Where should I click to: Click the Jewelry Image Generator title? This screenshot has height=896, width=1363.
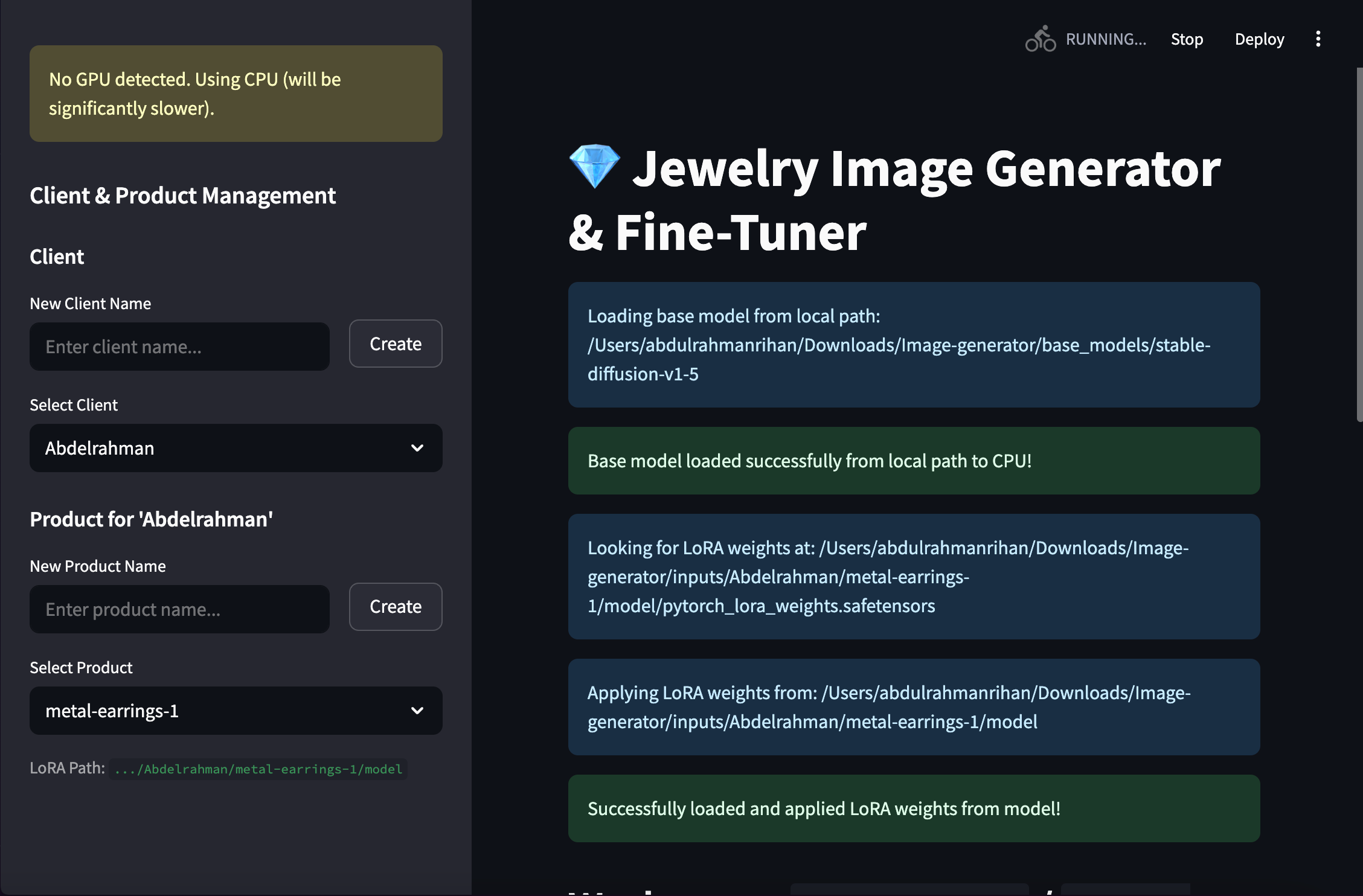click(x=894, y=200)
